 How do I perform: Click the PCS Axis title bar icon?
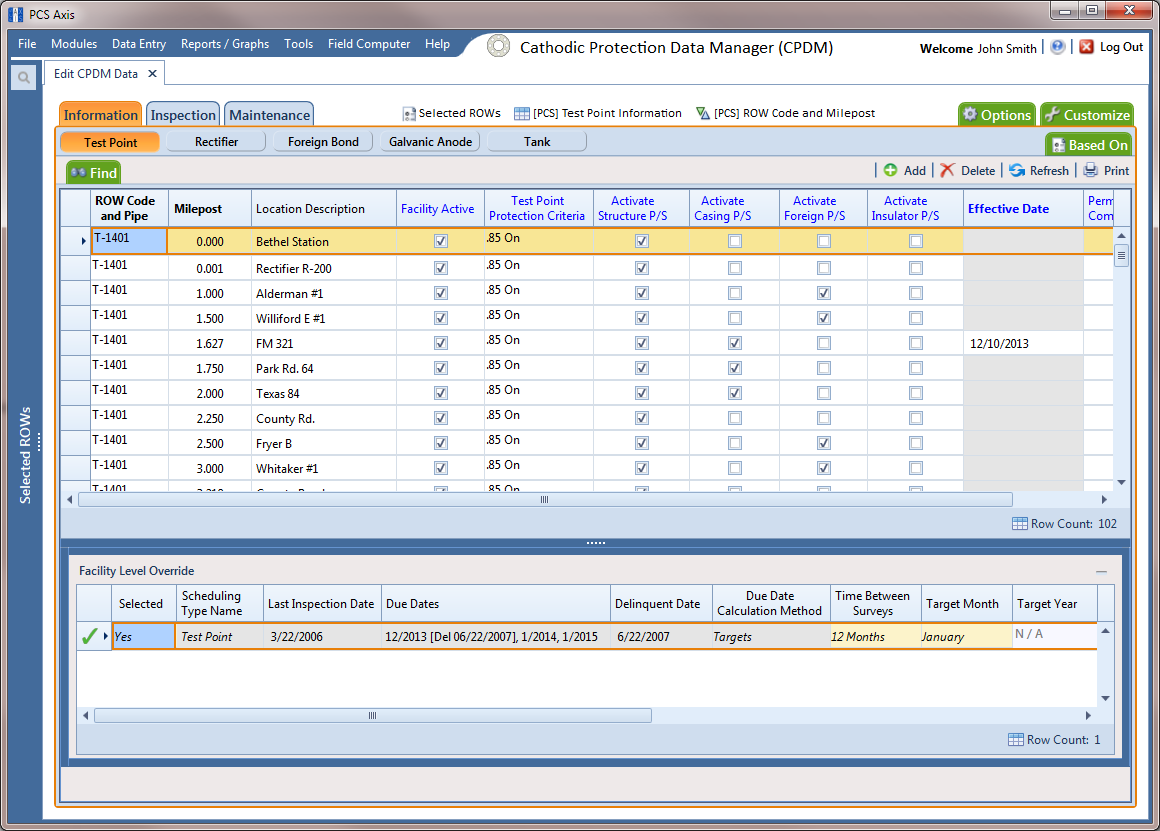[x=16, y=14]
